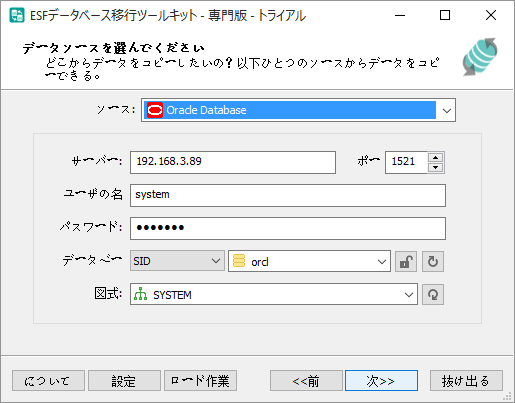The image size is (515, 403).
Task: Click the ESF app icon in title bar
Action: click(x=17, y=15)
